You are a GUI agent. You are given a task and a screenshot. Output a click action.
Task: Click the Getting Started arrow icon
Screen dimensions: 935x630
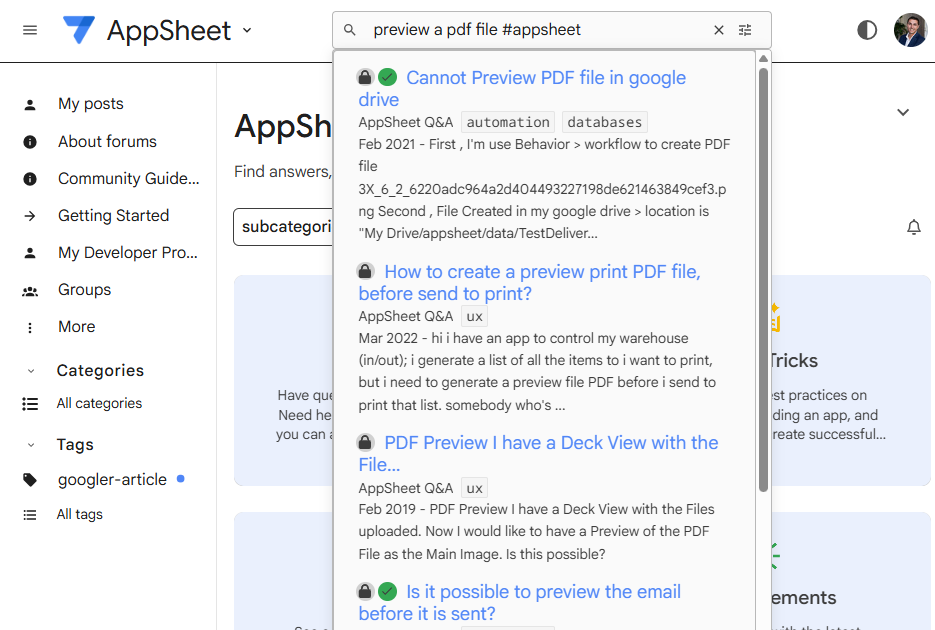pos(30,216)
